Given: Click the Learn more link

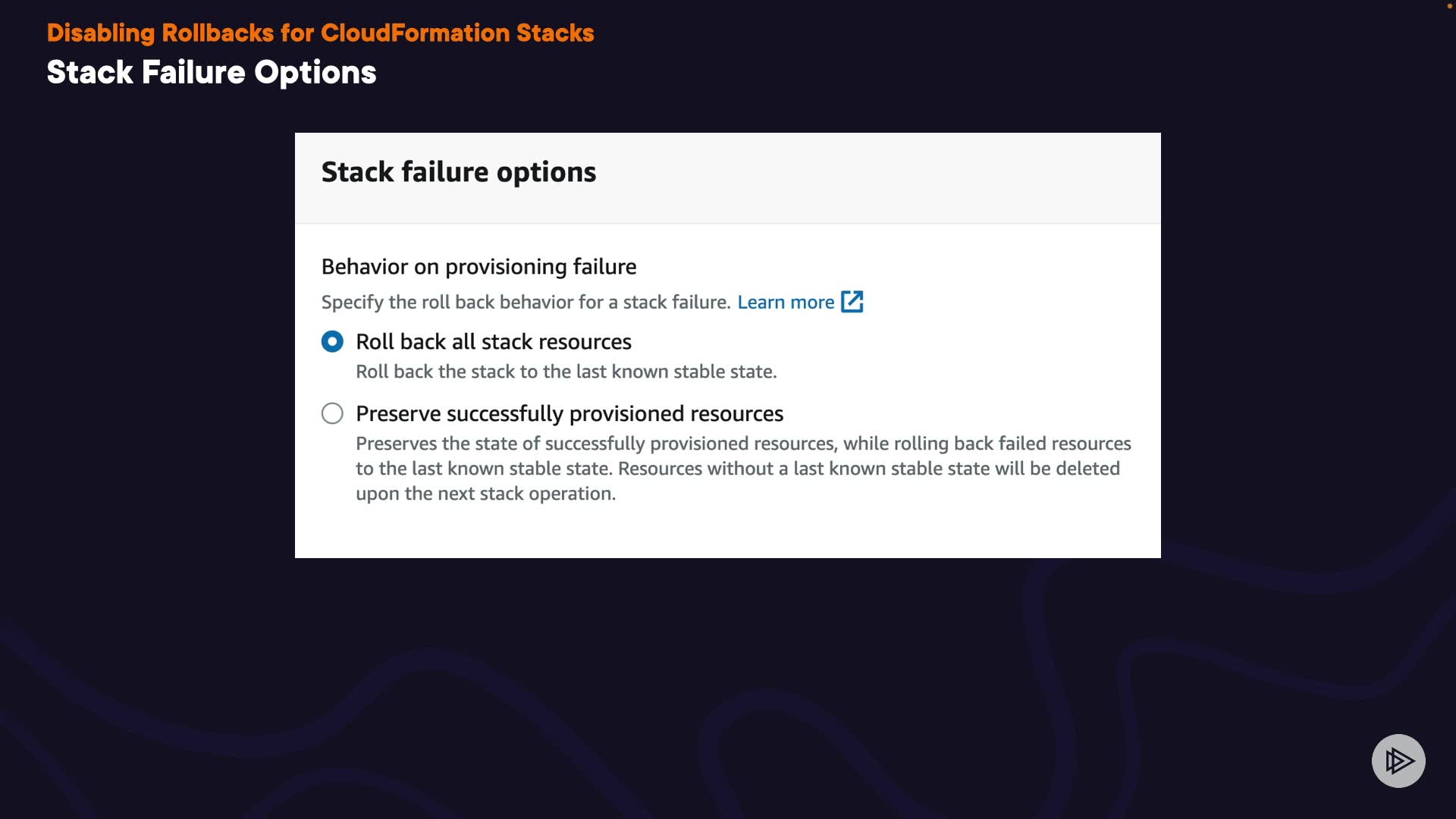Looking at the screenshot, I should coord(786,303).
